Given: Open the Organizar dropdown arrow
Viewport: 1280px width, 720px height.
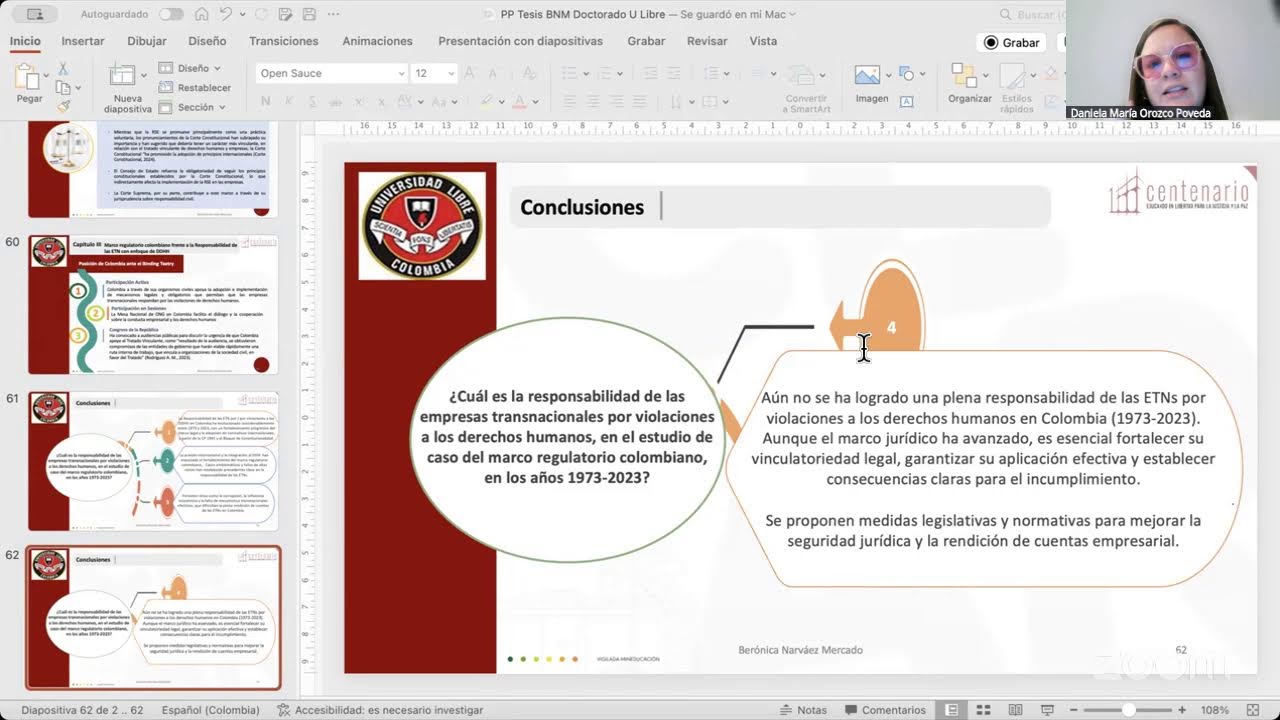Looking at the screenshot, I should tap(984, 75).
